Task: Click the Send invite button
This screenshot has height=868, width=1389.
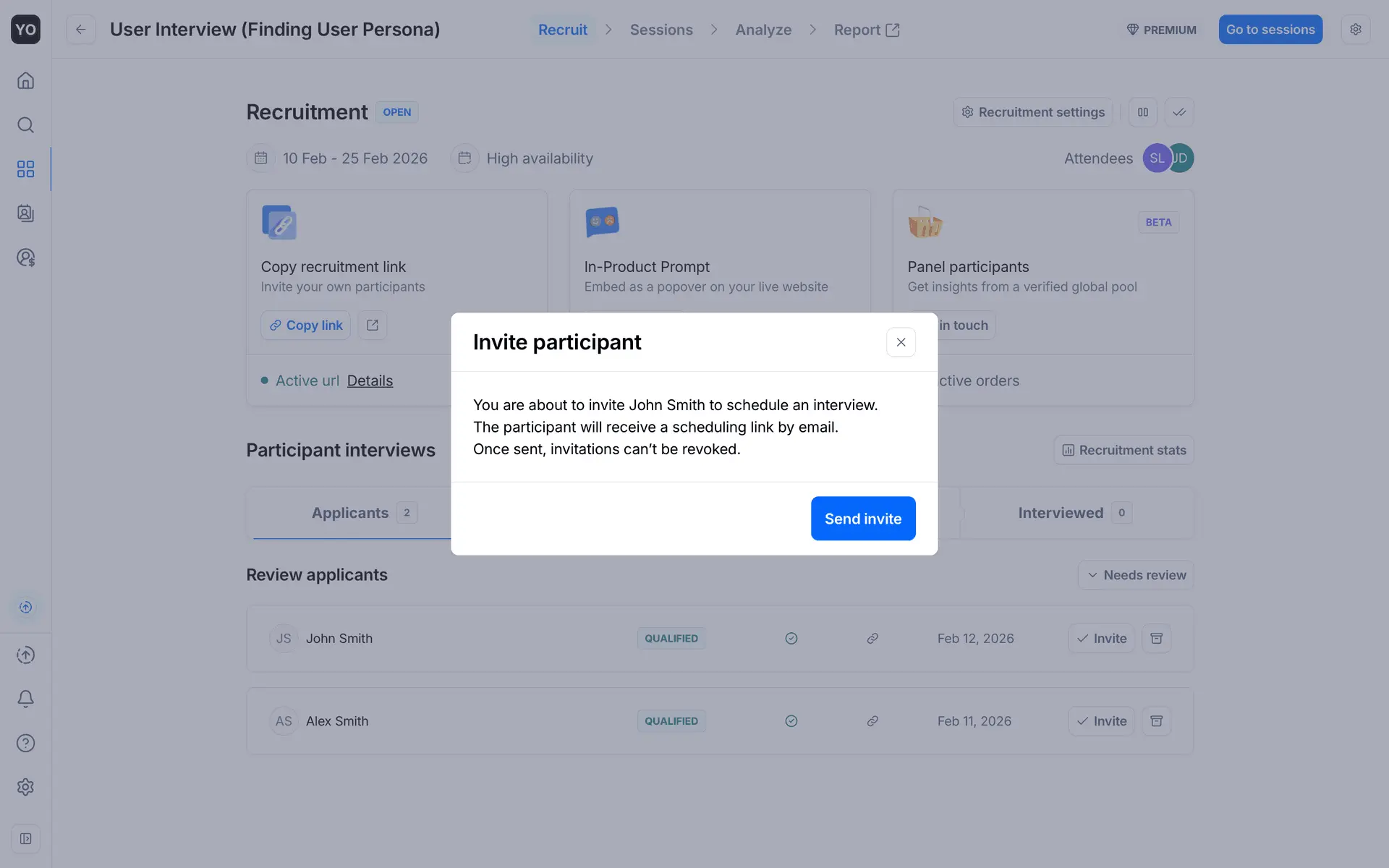Action: [x=862, y=519]
